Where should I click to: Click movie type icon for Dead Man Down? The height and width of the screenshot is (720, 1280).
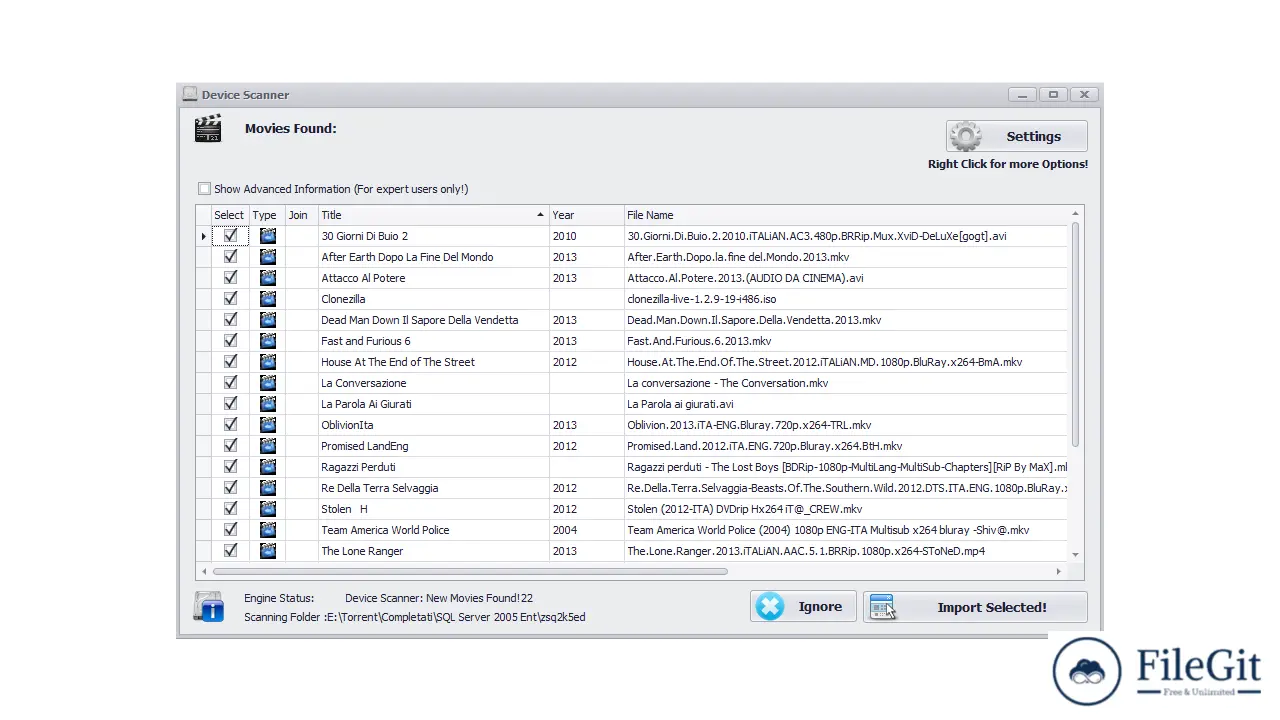267,320
